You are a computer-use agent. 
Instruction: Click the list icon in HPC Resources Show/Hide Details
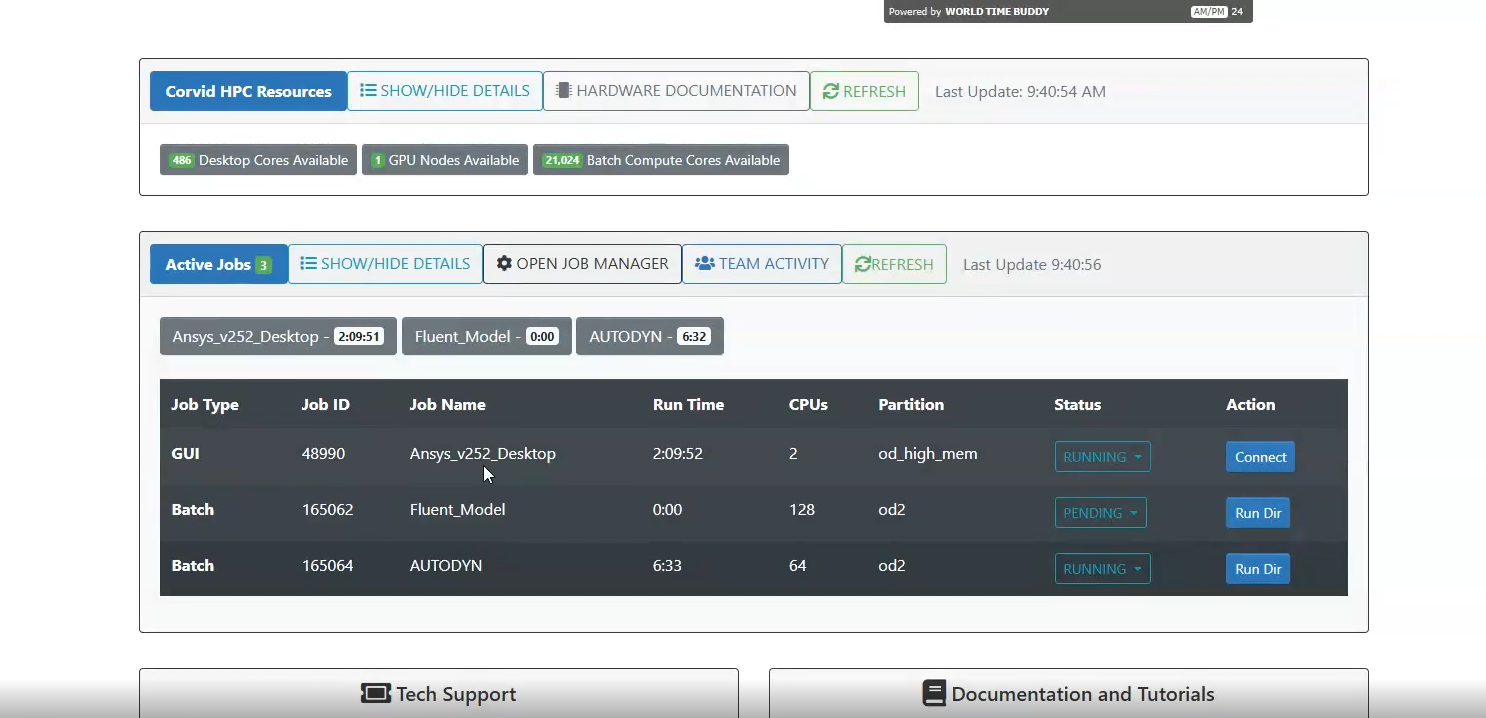[x=368, y=91]
